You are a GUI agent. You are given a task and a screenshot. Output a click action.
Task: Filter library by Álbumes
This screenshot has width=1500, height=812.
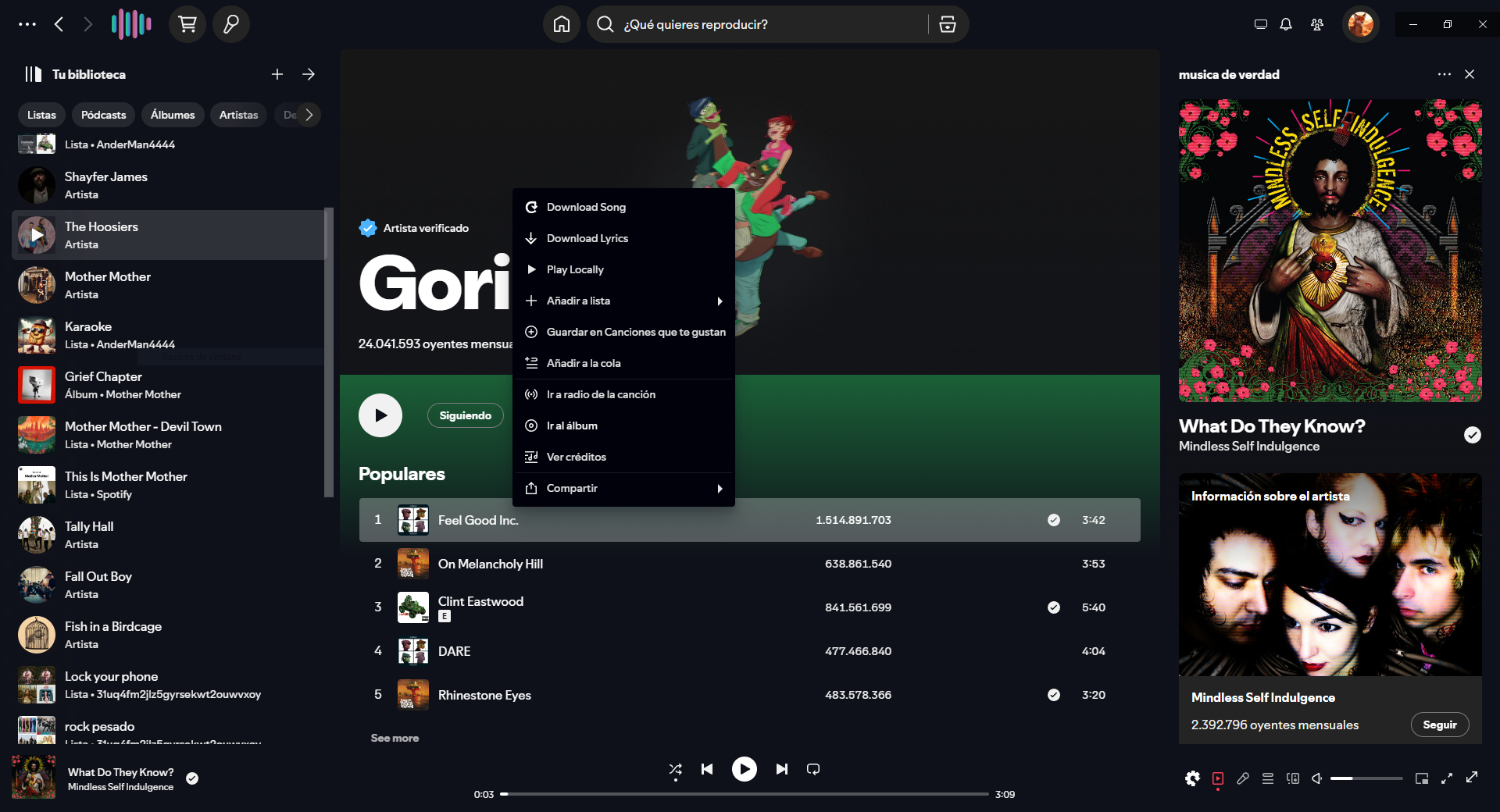173,115
